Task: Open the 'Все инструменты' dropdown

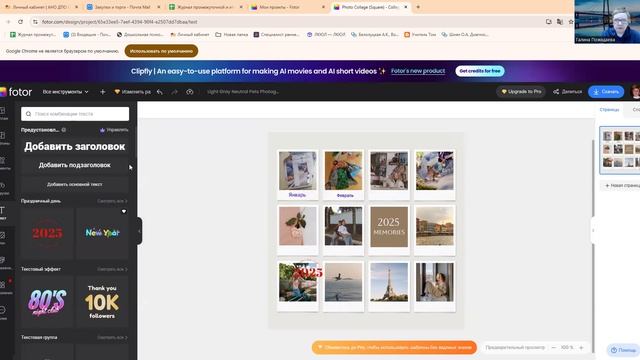Action: tap(65, 92)
